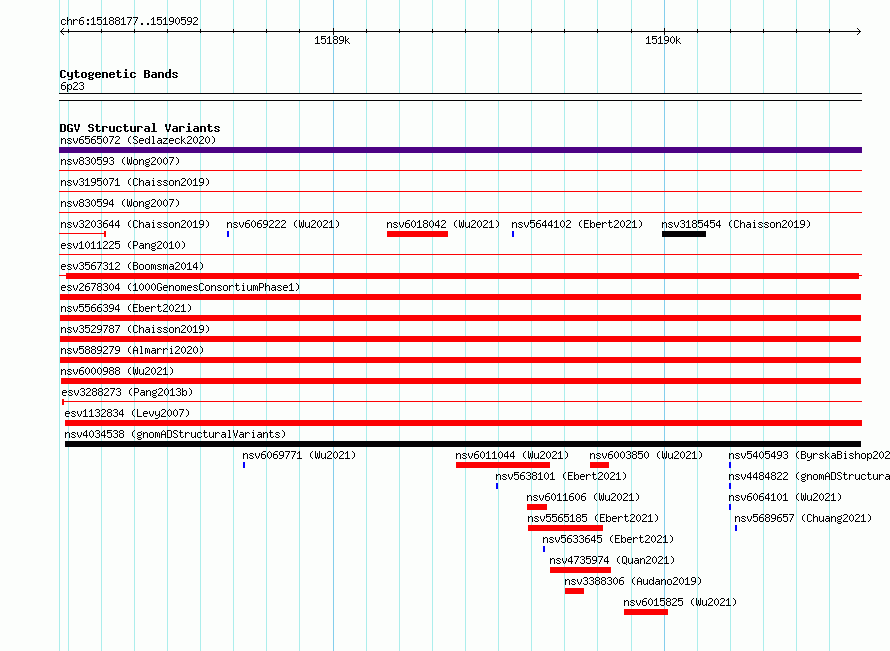Click blue marker for nsv5644102 (Ebert2021)

coord(513,234)
